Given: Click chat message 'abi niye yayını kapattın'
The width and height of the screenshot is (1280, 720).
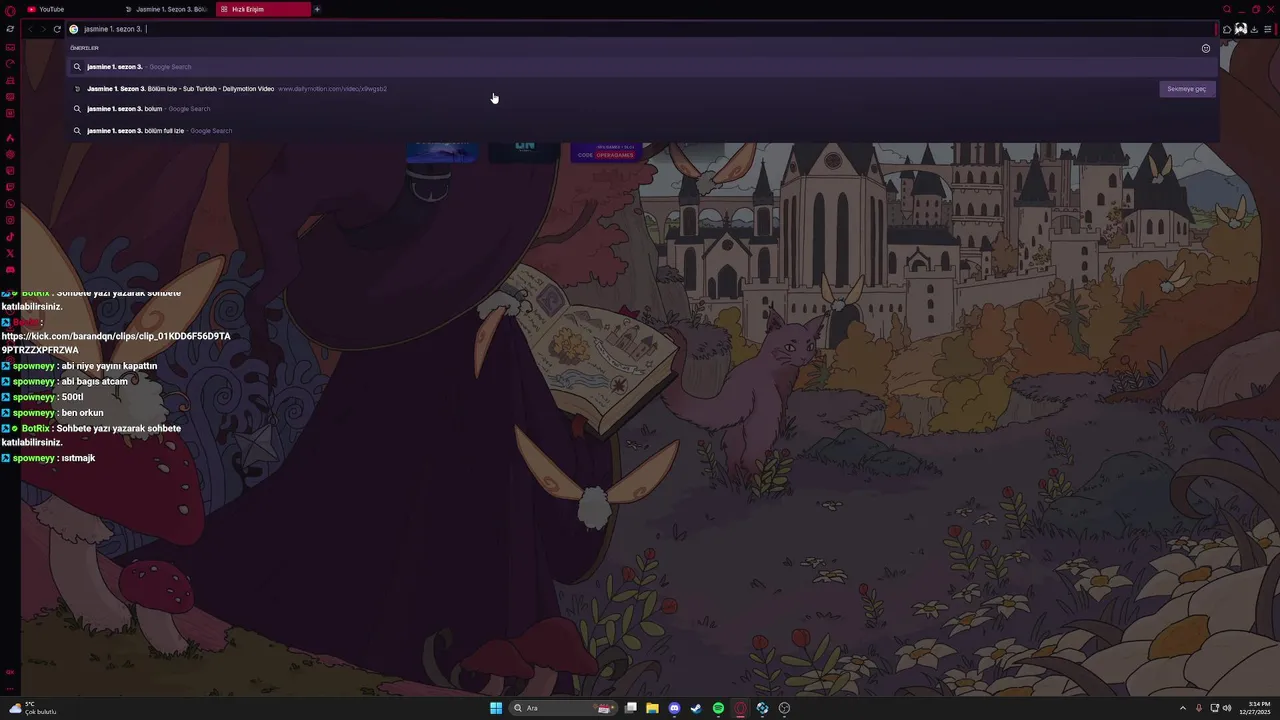Looking at the screenshot, I should point(109,366).
